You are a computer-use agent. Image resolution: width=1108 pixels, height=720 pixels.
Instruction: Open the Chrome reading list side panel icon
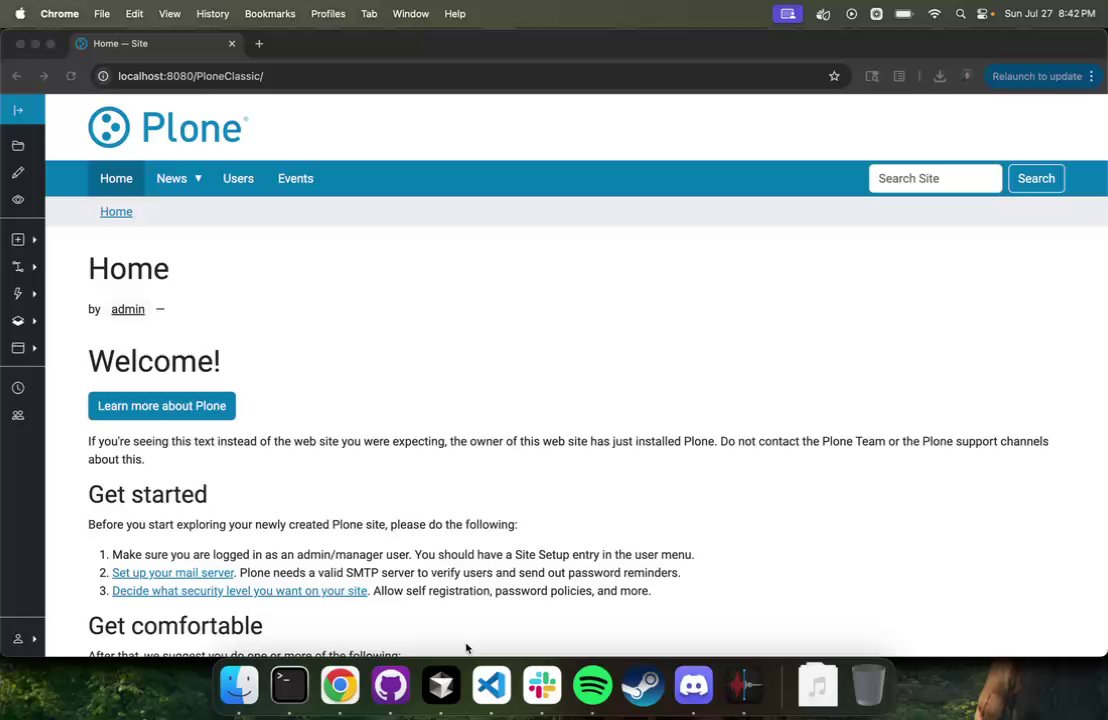tap(899, 76)
